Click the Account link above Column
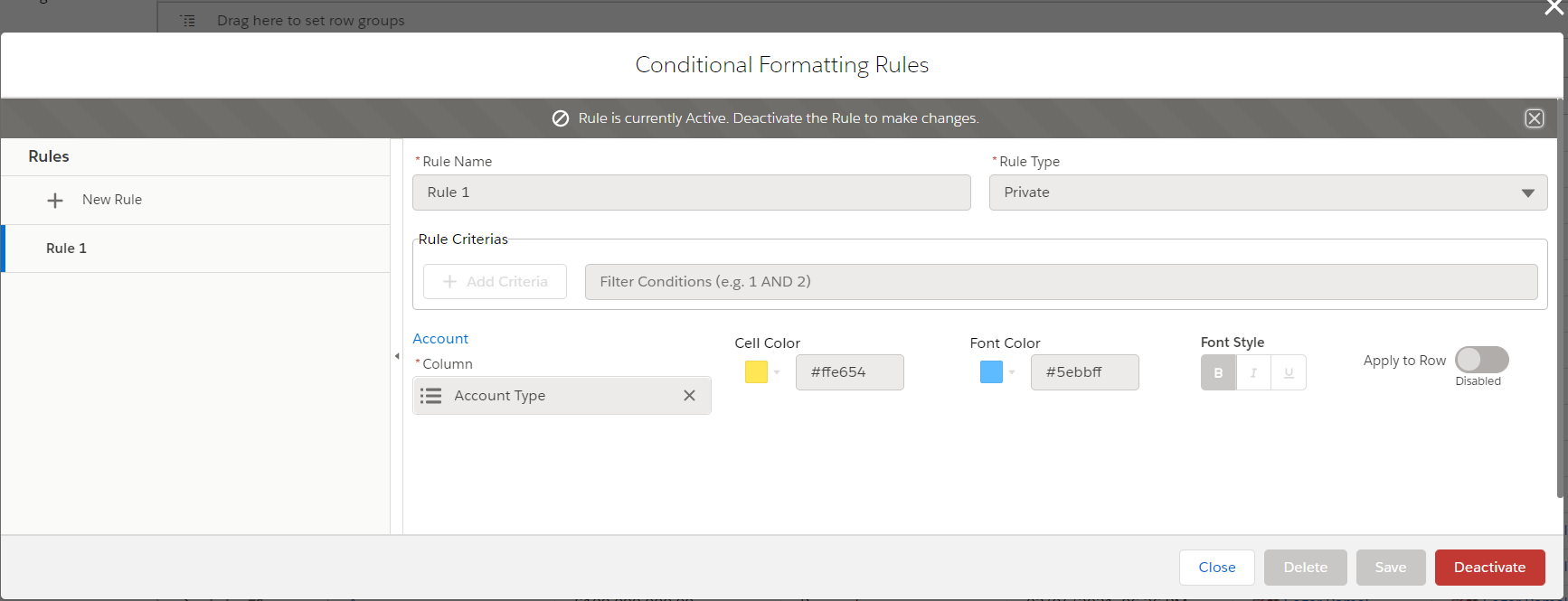 point(440,339)
